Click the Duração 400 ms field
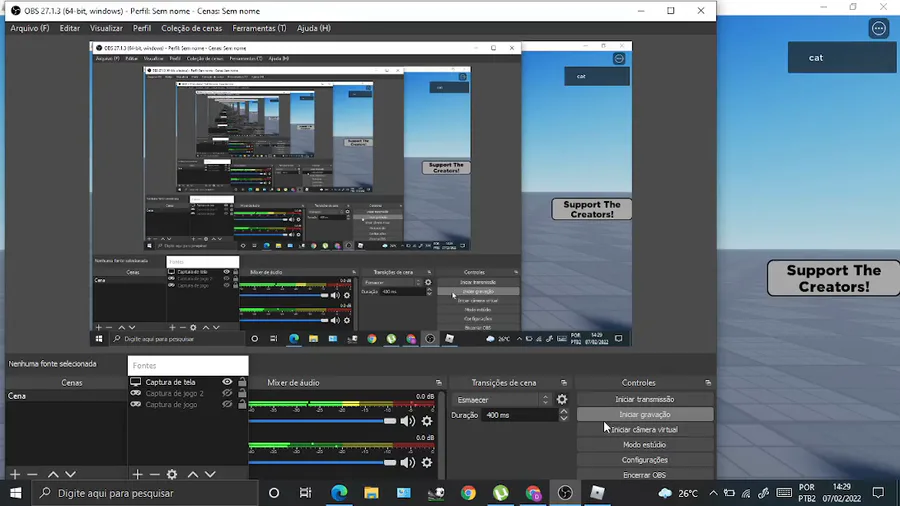Screen dimensions: 900x506 point(519,415)
